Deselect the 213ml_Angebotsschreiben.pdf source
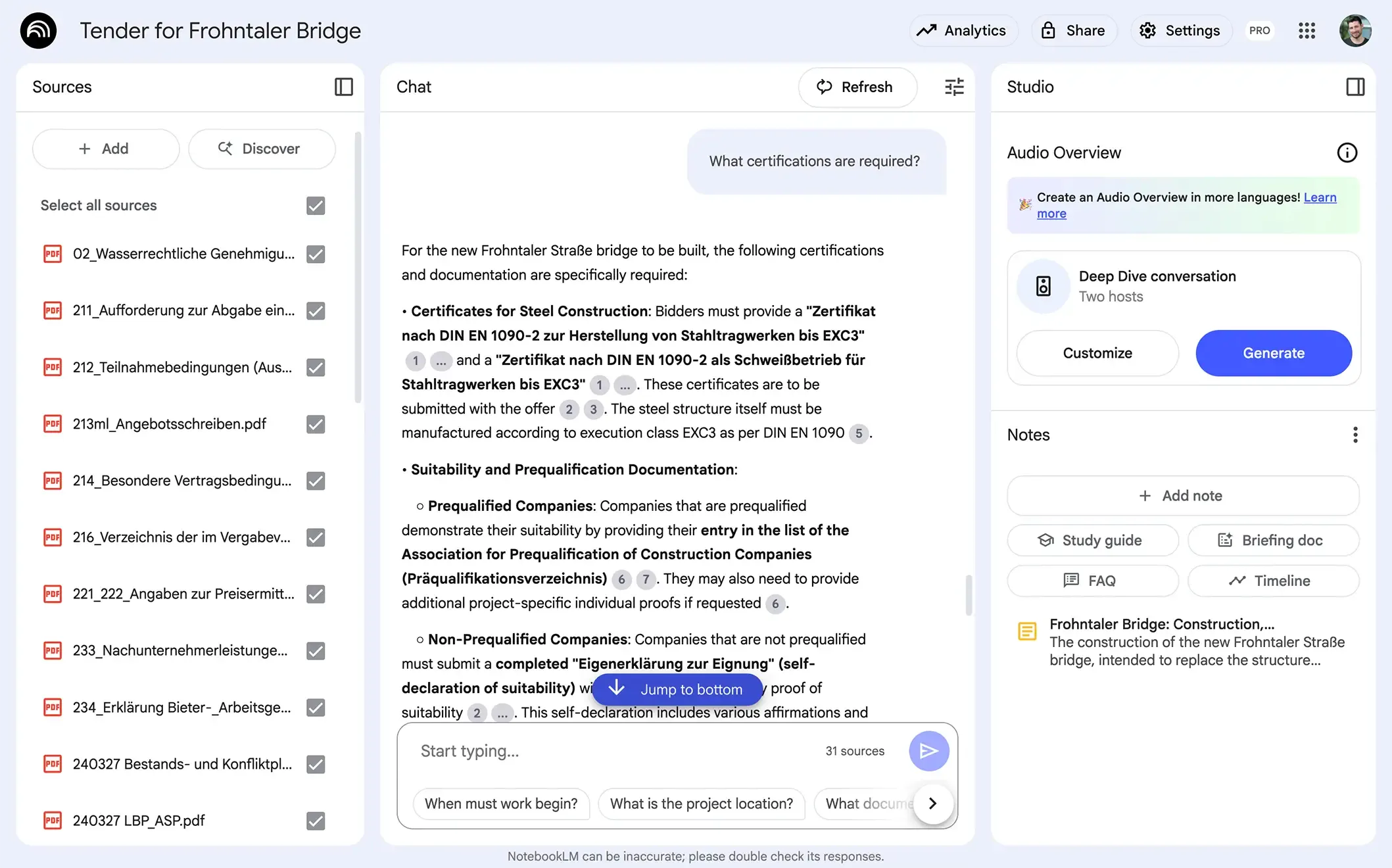This screenshot has height=868, width=1392. point(316,424)
